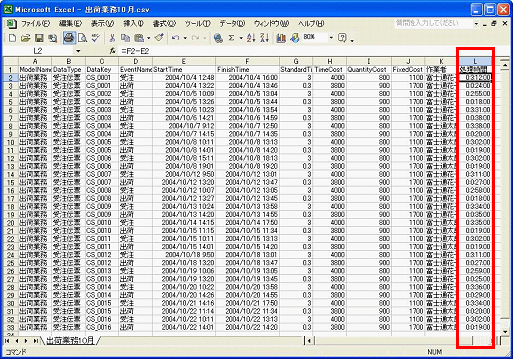This screenshot has width=517, height=360.
Task: Open the Paste options dropdown arrow
Action: (148, 38)
